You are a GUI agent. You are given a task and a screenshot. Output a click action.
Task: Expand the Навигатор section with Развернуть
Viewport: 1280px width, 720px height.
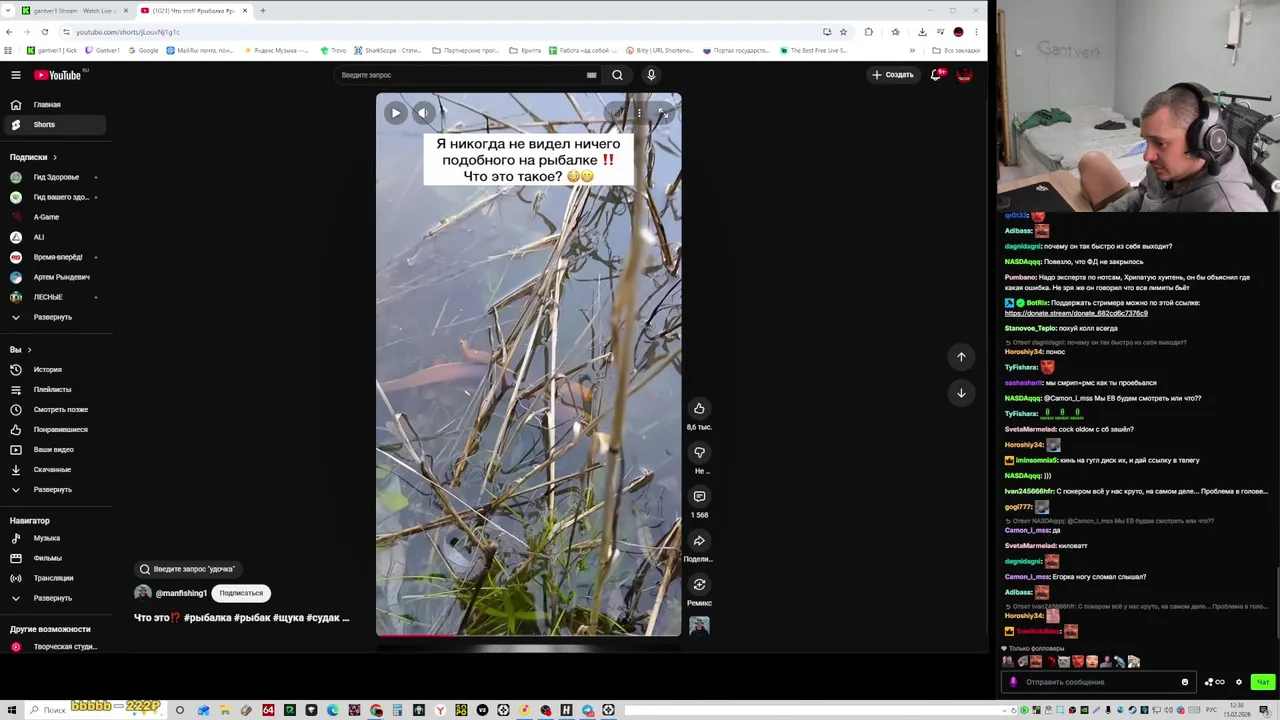pos(55,598)
